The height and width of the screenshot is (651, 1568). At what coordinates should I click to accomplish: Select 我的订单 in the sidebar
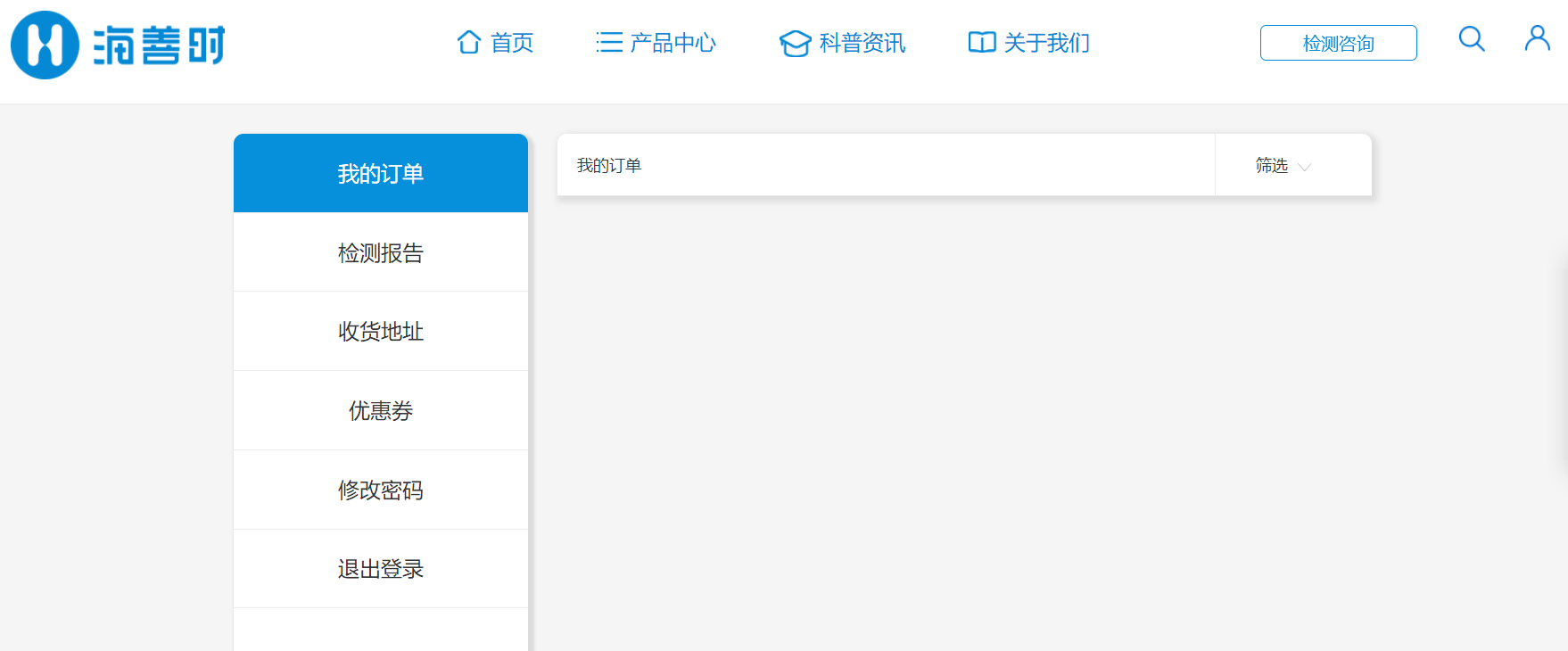tap(381, 173)
